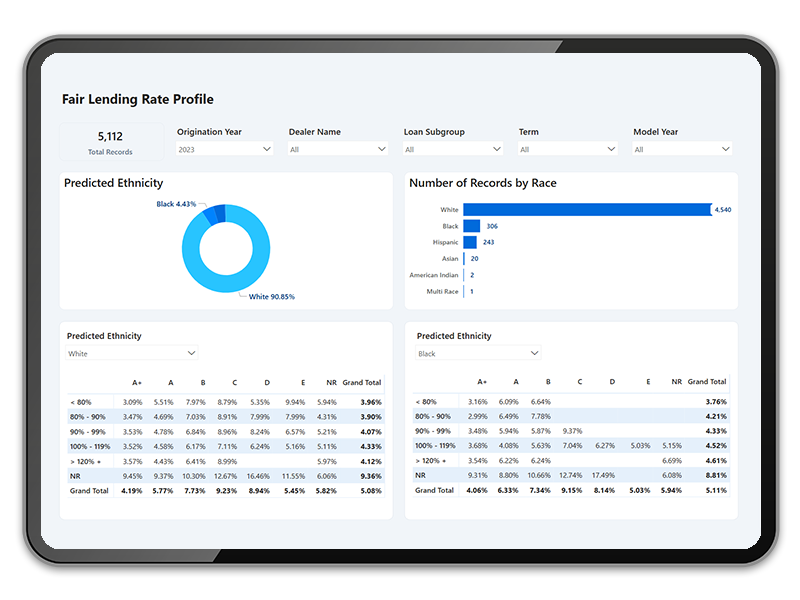Click the "4.07%" grand total in the White table
The height and width of the screenshot is (600, 800).
[371, 432]
